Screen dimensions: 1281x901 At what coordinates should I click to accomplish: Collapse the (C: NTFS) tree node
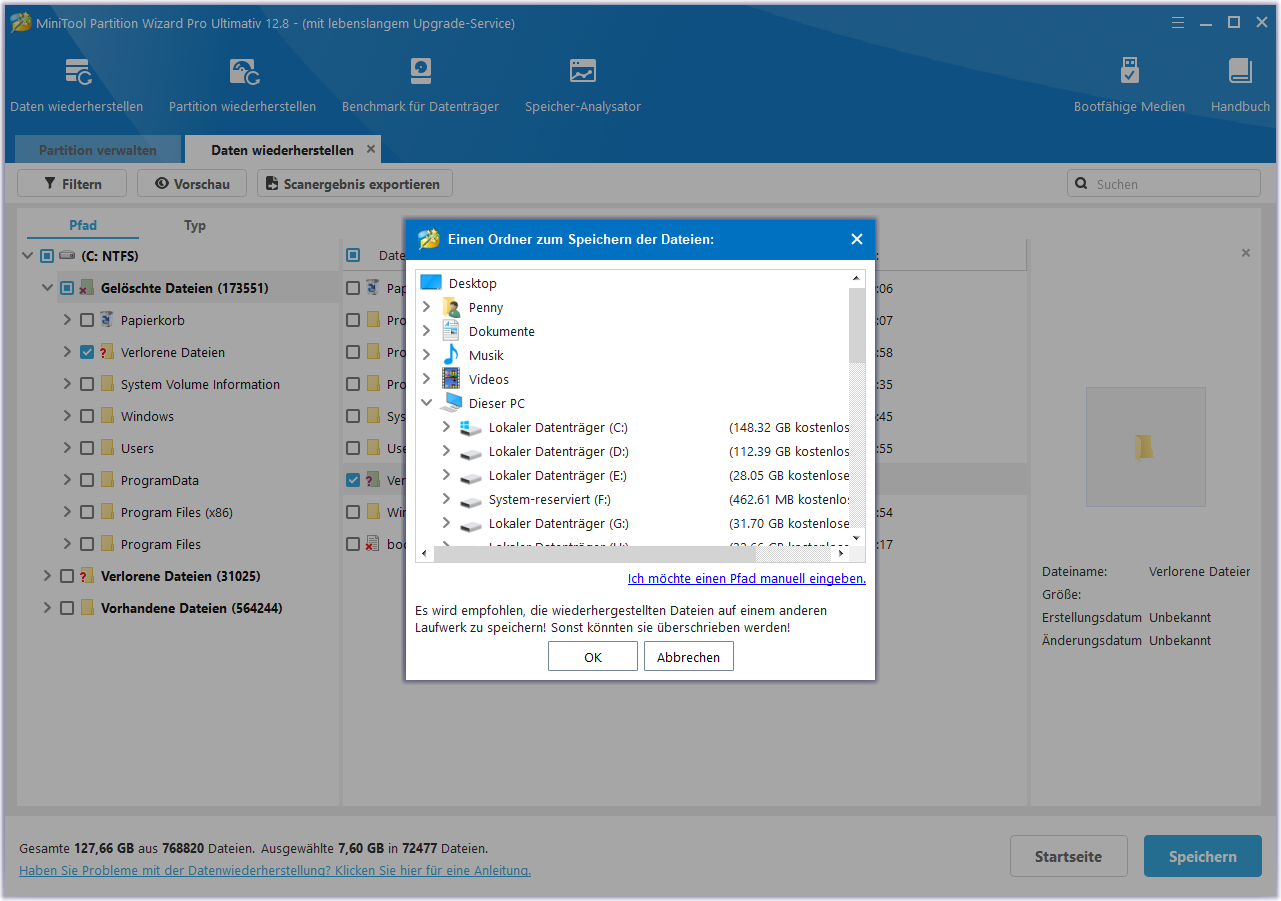[27, 256]
